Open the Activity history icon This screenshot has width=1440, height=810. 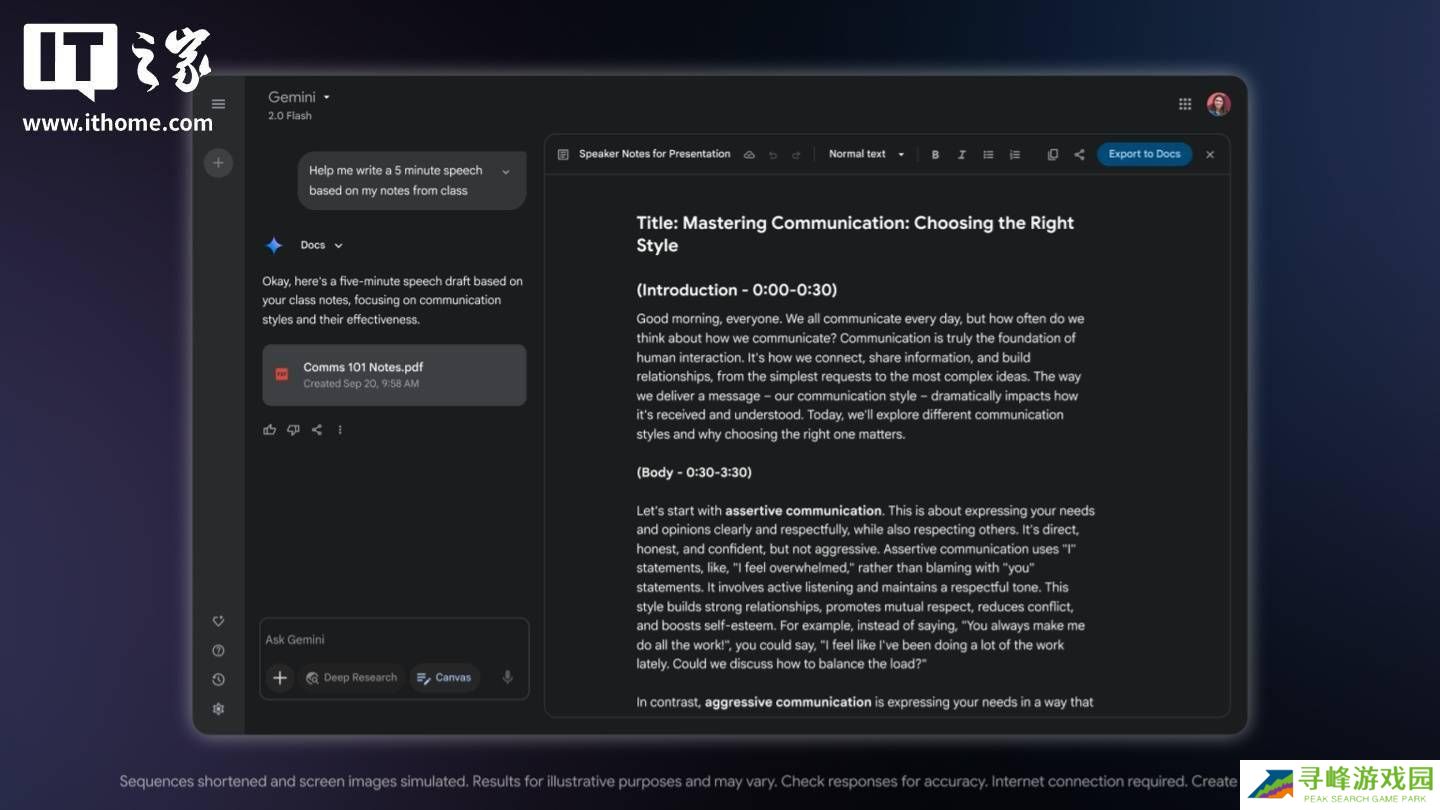coord(218,679)
